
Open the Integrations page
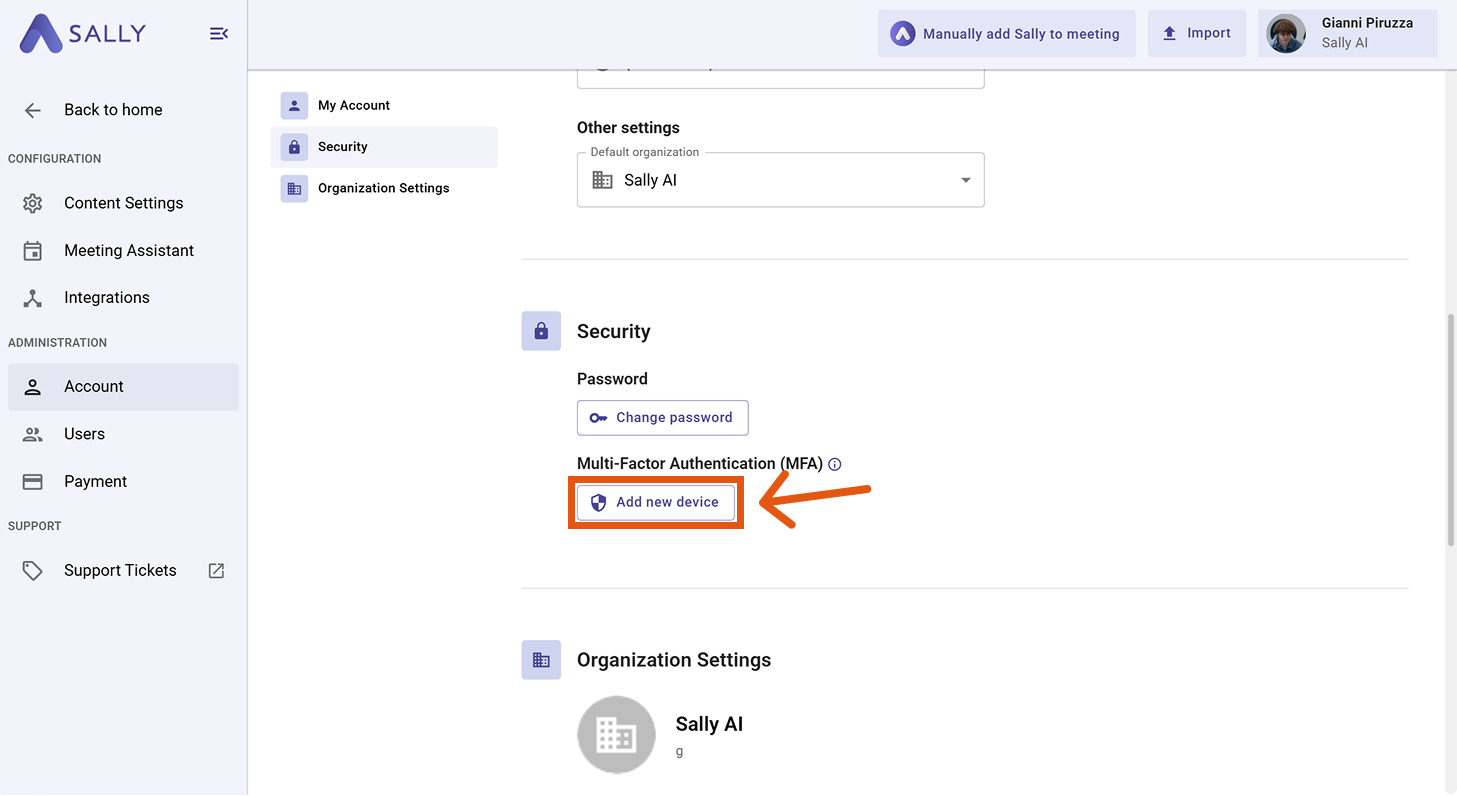point(106,297)
